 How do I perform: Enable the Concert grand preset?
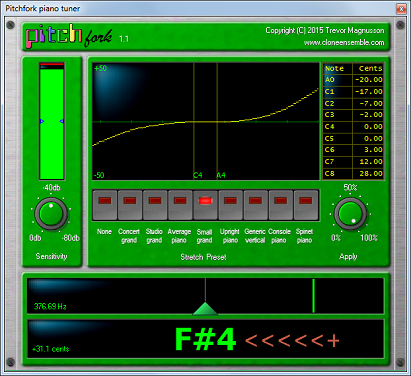(x=130, y=205)
